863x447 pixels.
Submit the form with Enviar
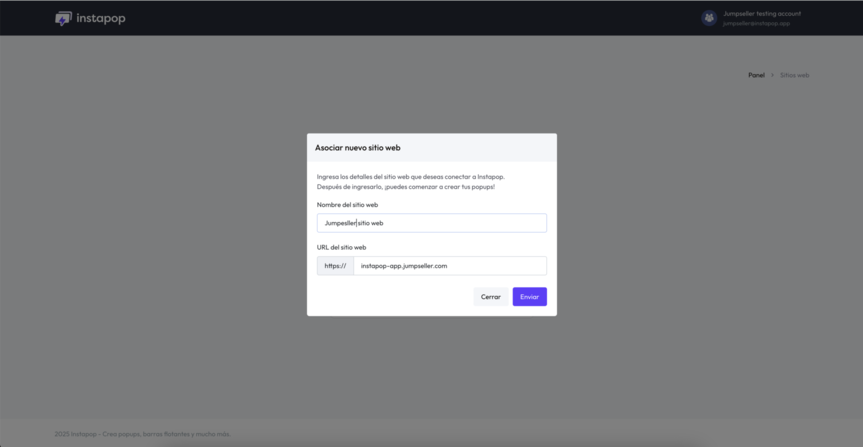(x=529, y=297)
